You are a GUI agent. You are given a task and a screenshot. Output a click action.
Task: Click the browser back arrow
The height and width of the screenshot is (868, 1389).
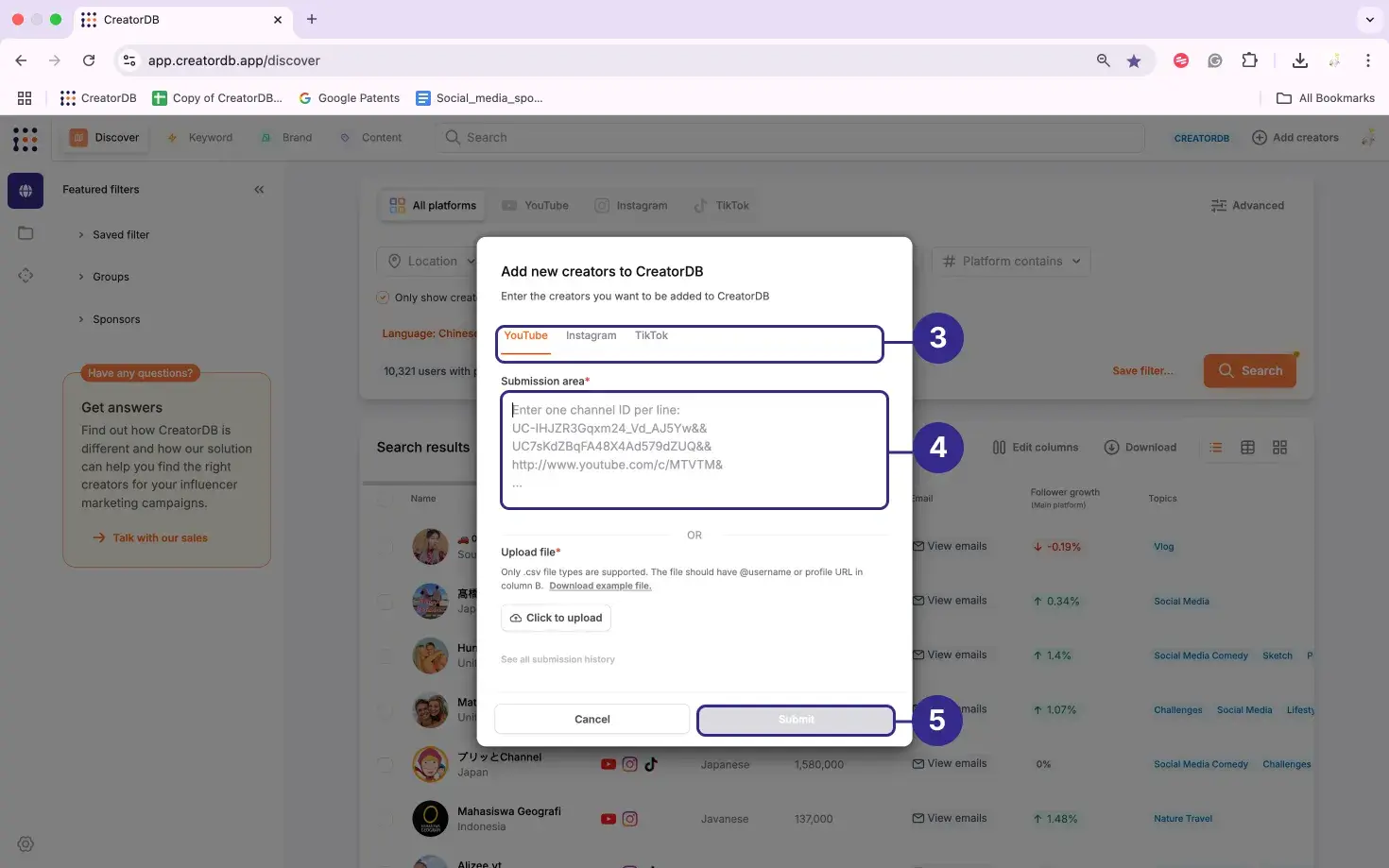point(21,60)
